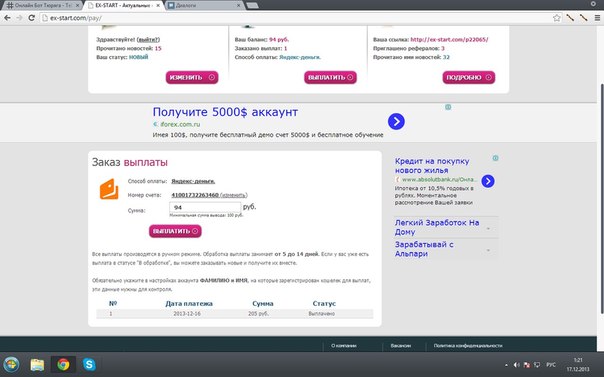The height and width of the screenshot is (377, 604).
Task: Open a new browser tab
Action: [x=252, y=5]
